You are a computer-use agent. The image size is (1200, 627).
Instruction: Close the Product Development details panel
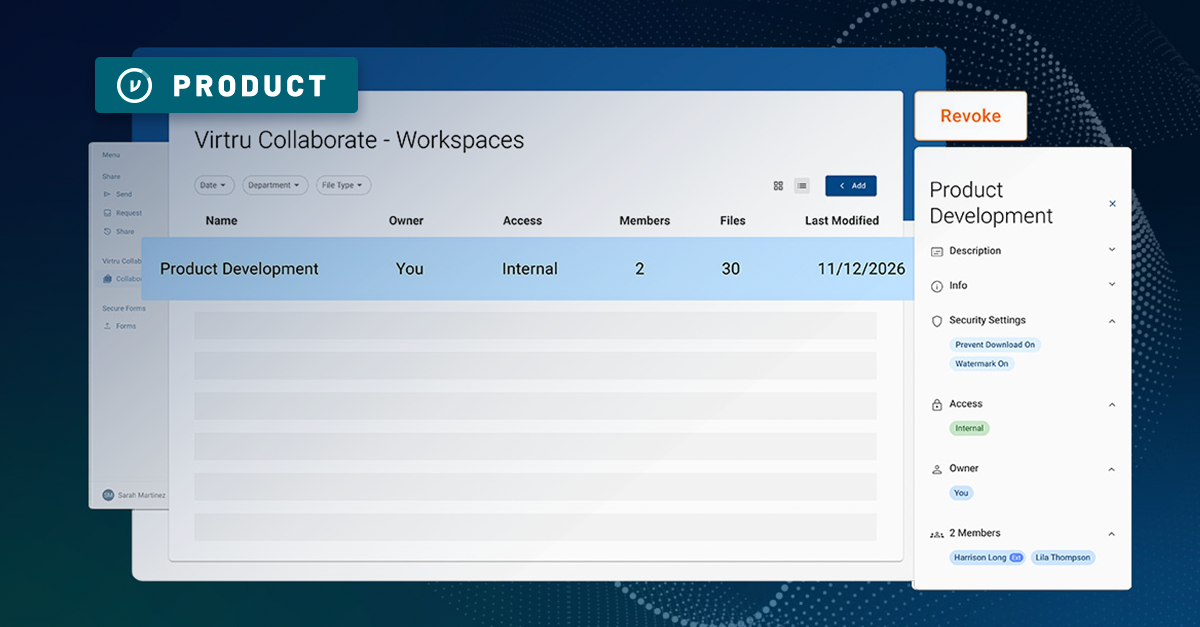pyautogui.click(x=1112, y=204)
